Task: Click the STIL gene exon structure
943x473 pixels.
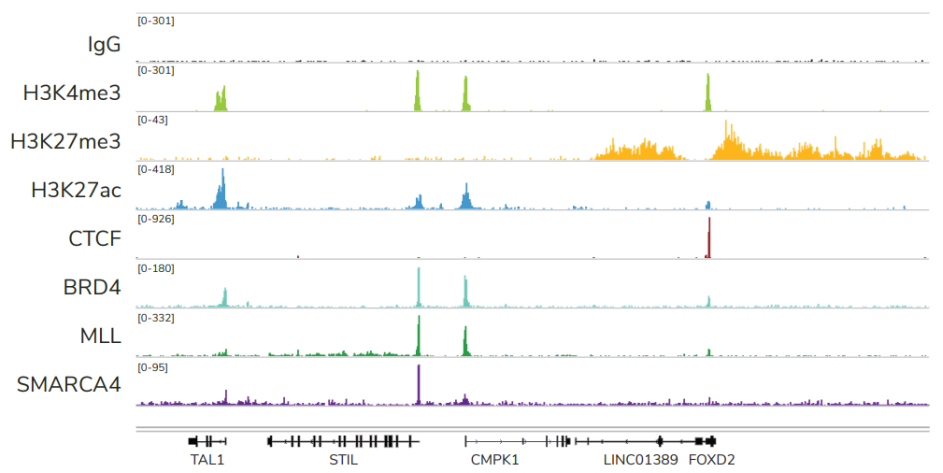Action: click(343, 442)
